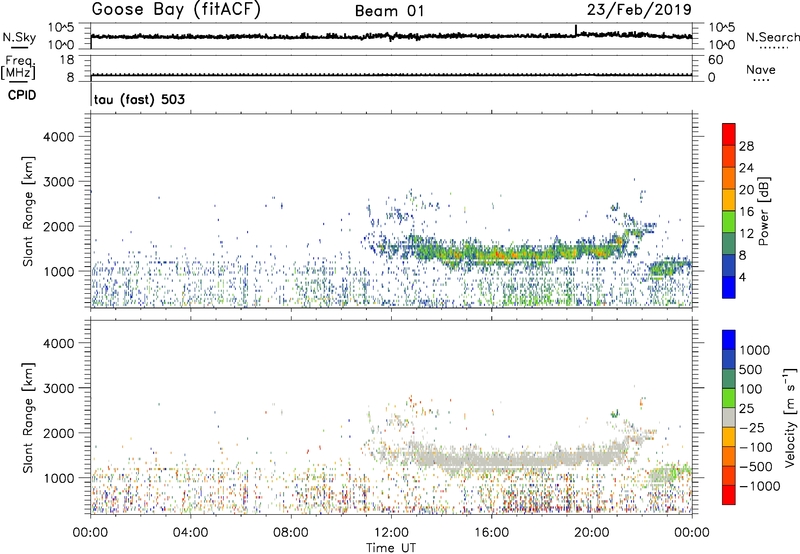800x554 pixels.
Task: Click the gray −25 to 25 Velocity swatch
Action: click(729, 417)
